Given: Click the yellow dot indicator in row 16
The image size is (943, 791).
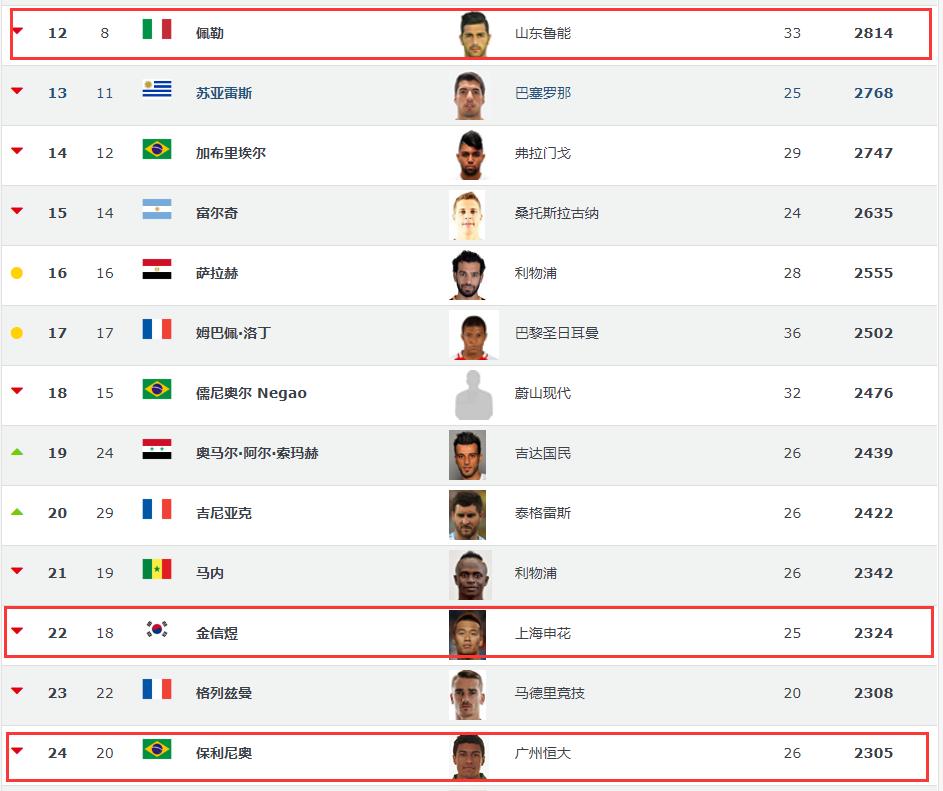Looking at the screenshot, I should (x=17, y=273).
